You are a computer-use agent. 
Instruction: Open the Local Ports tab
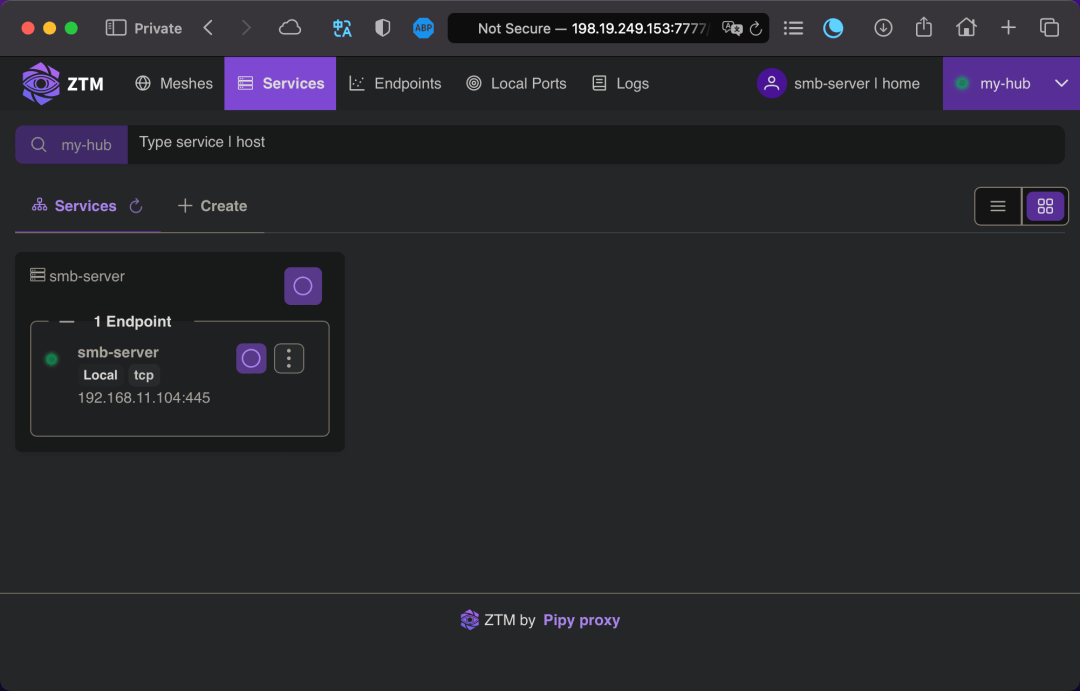pyautogui.click(x=516, y=83)
